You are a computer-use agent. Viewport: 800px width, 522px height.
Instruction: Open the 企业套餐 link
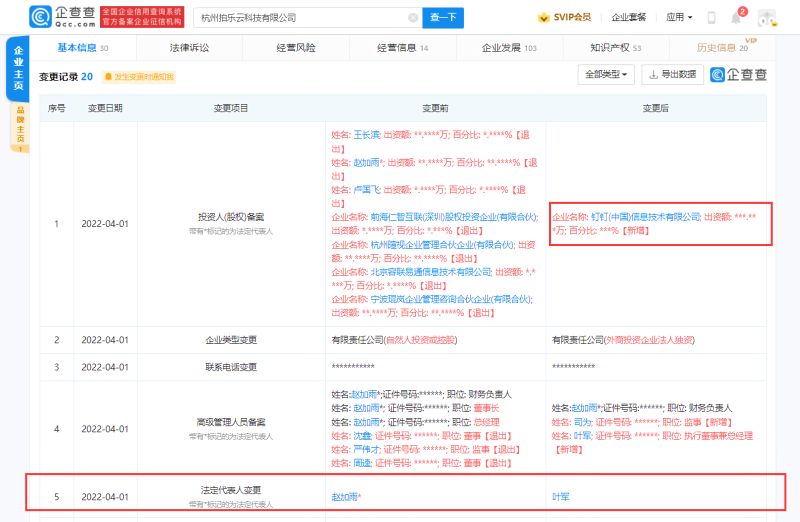tap(629, 17)
